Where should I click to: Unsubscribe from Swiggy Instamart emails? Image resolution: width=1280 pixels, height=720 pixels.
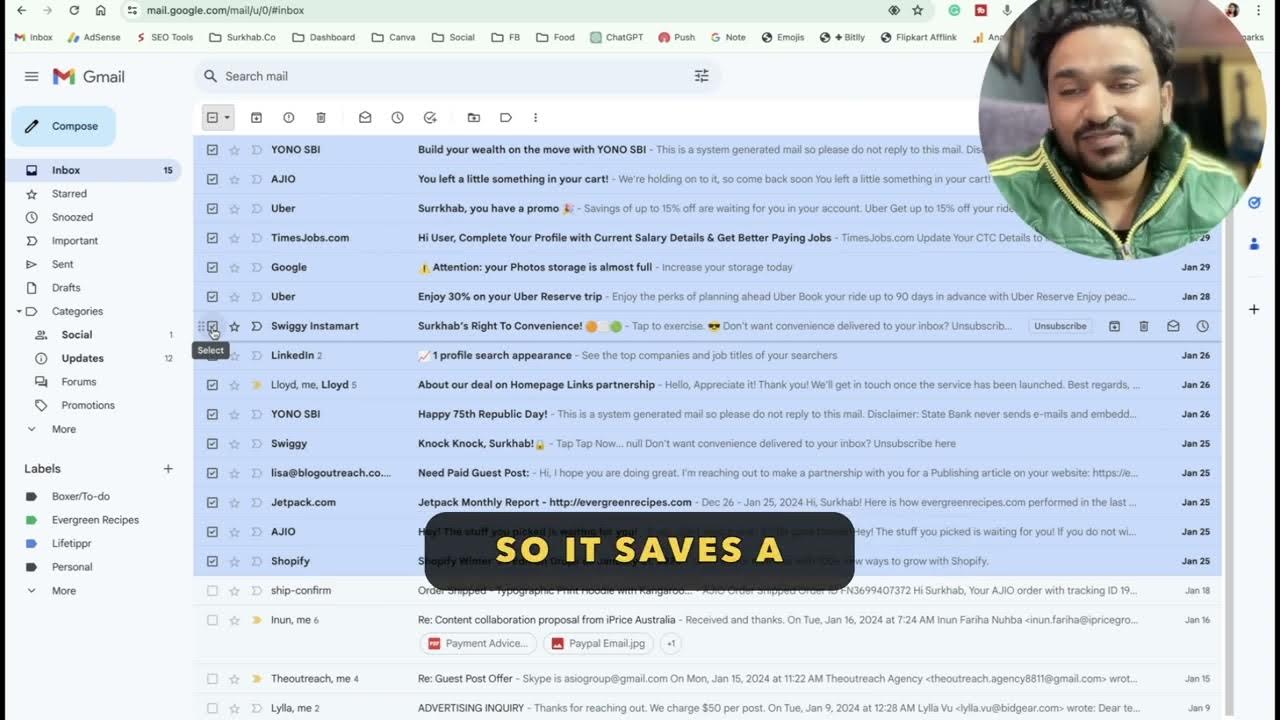tap(1060, 326)
